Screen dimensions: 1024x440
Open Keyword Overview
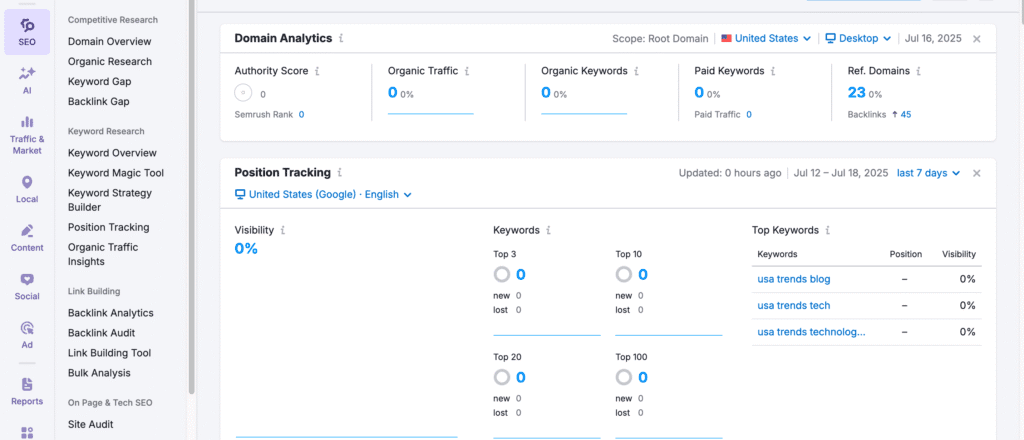[112, 153]
